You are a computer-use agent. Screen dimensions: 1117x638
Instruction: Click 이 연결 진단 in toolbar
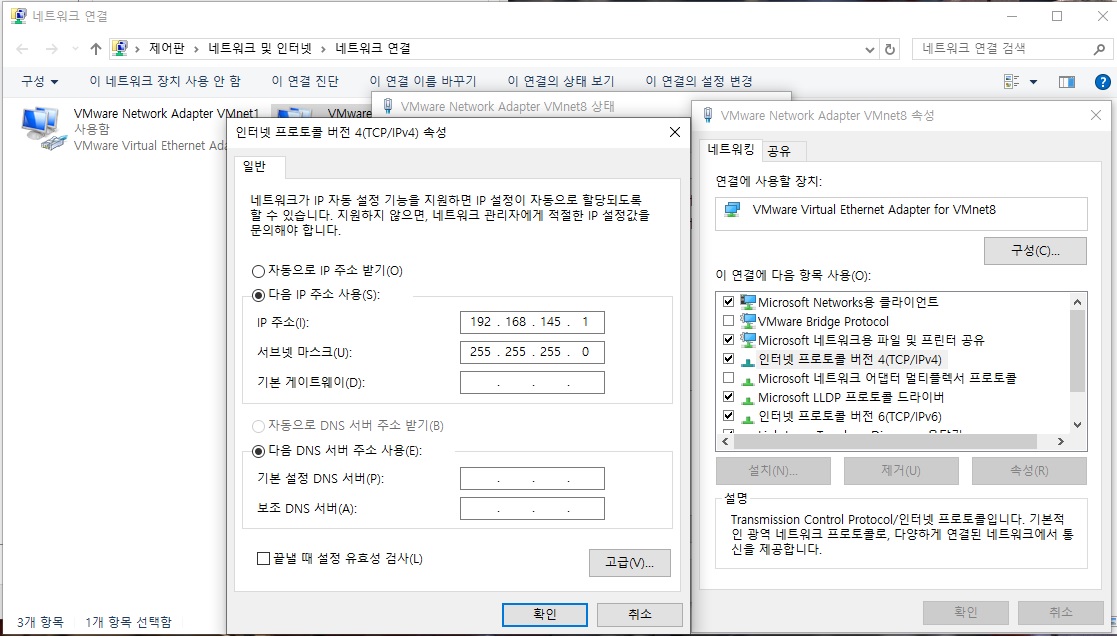coord(305,82)
